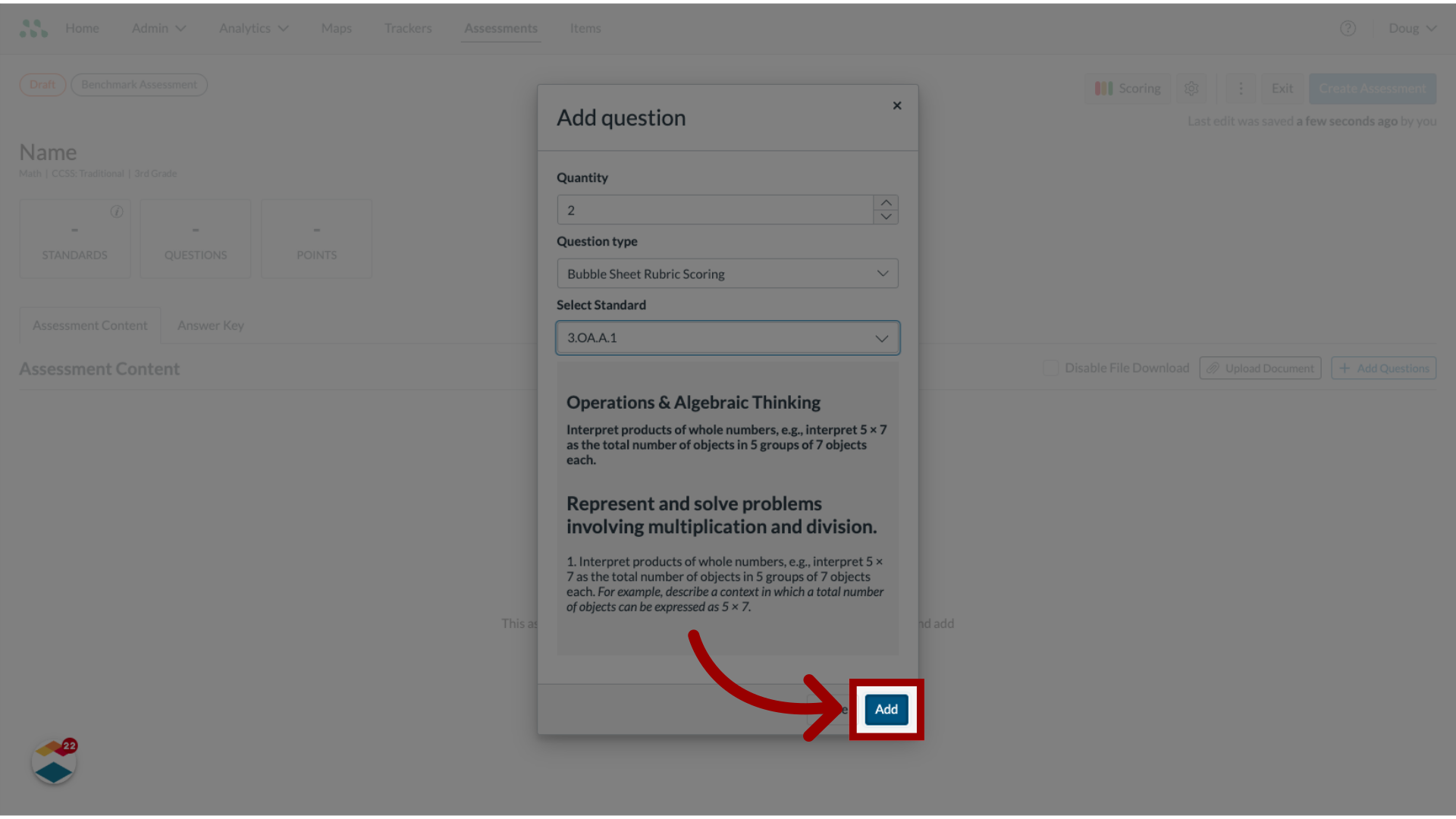Click the help question mark icon
This screenshot has width=1456, height=819.
tap(1348, 27)
